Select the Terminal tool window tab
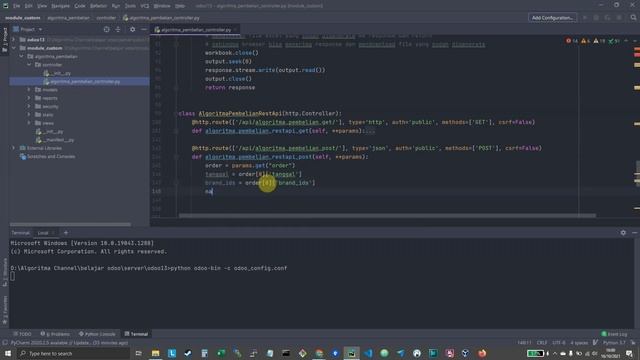 (136, 334)
